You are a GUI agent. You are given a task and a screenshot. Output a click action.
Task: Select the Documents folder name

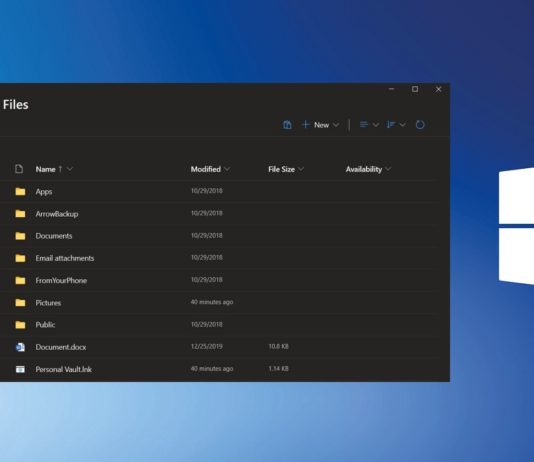pyautogui.click(x=54, y=236)
